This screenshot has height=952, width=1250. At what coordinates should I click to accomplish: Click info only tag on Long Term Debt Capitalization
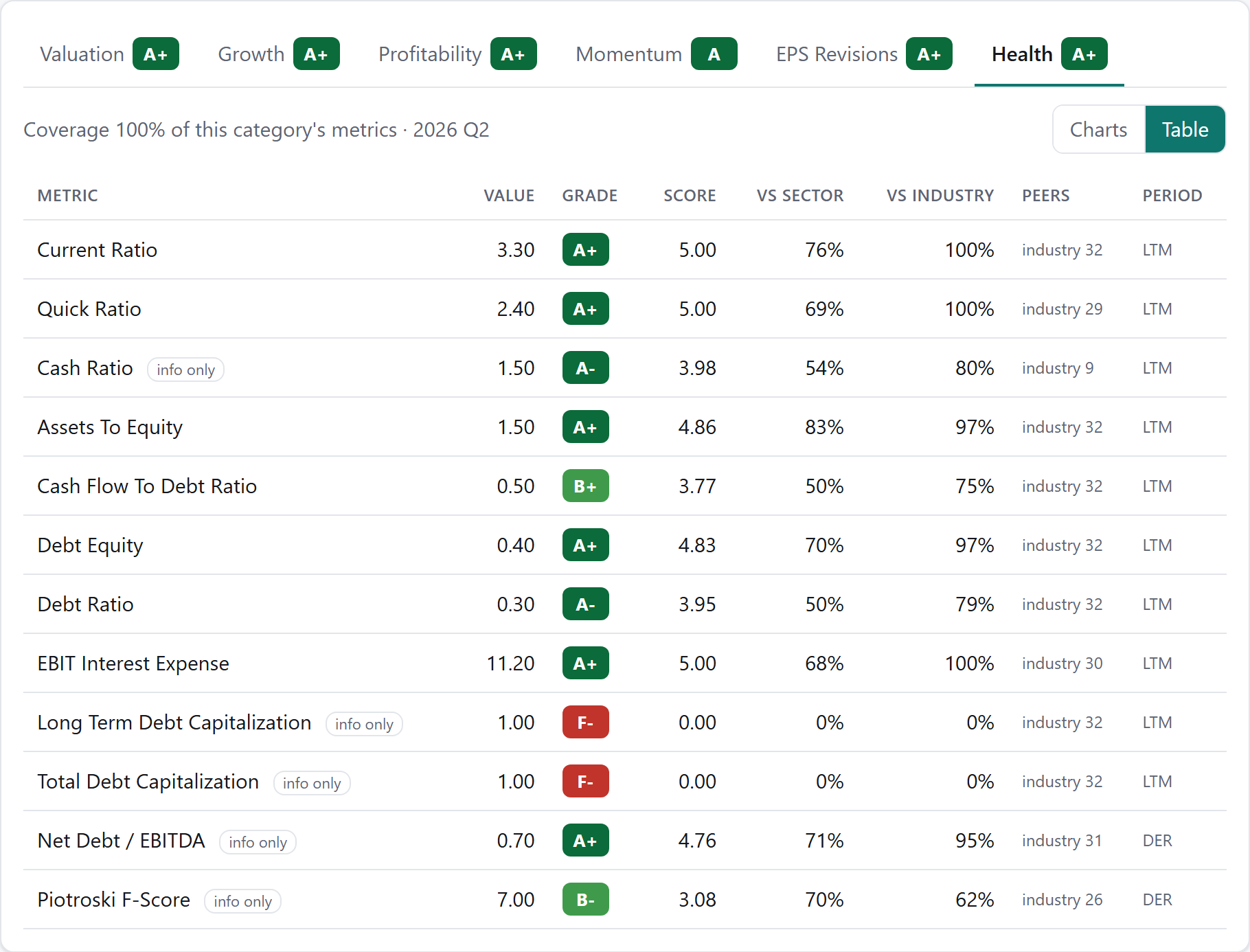click(364, 724)
